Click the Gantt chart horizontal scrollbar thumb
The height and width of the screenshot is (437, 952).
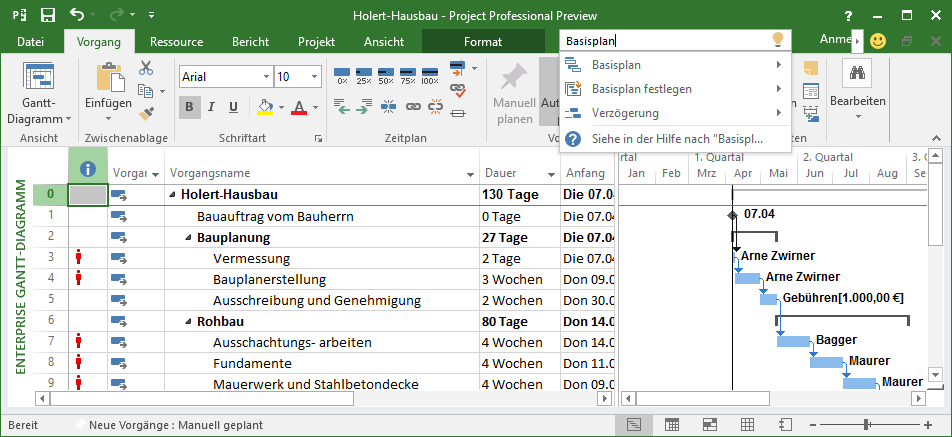click(703, 399)
